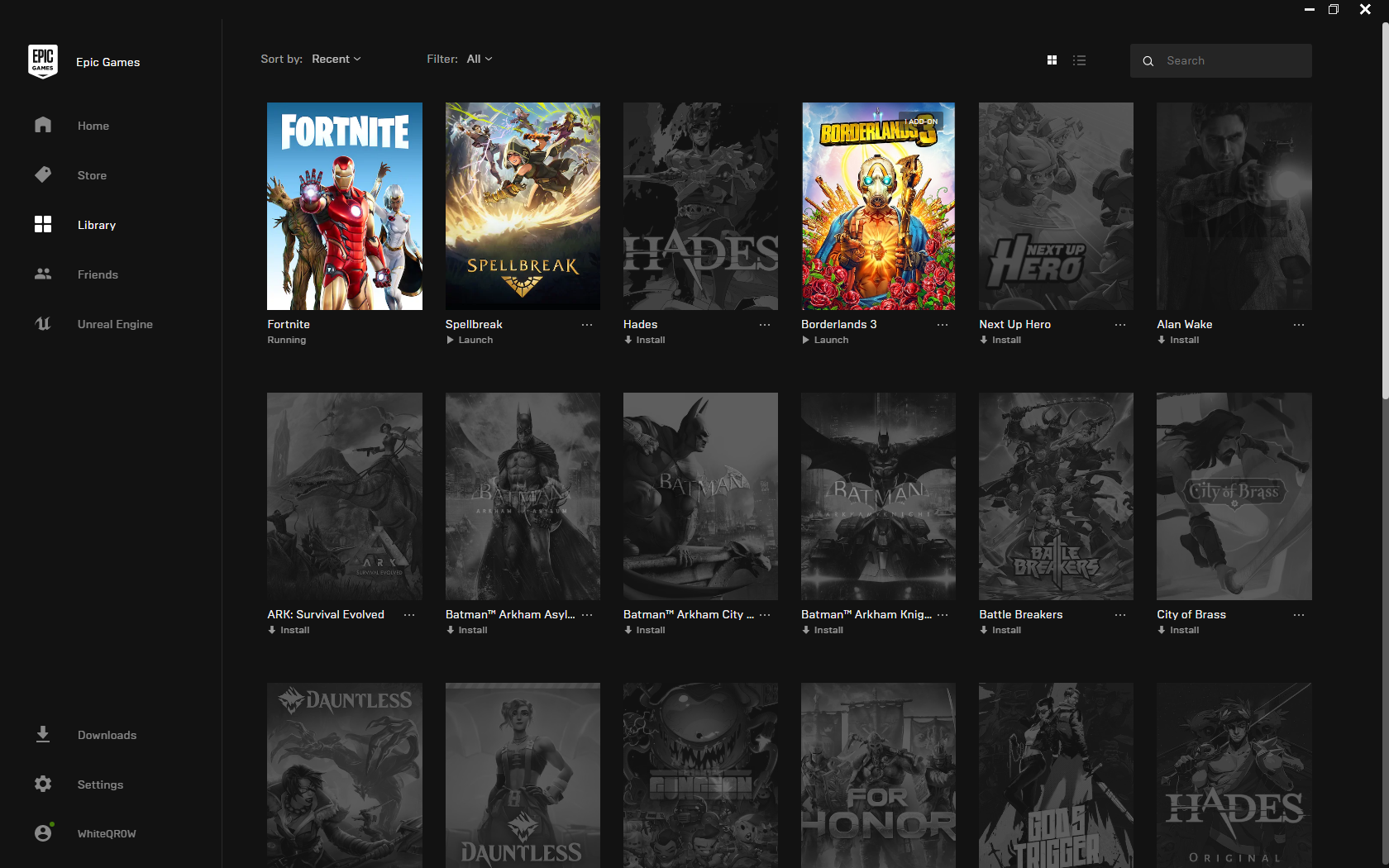
Task: Expand the Sort by Recent dropdown
Action: click(336, 59)
